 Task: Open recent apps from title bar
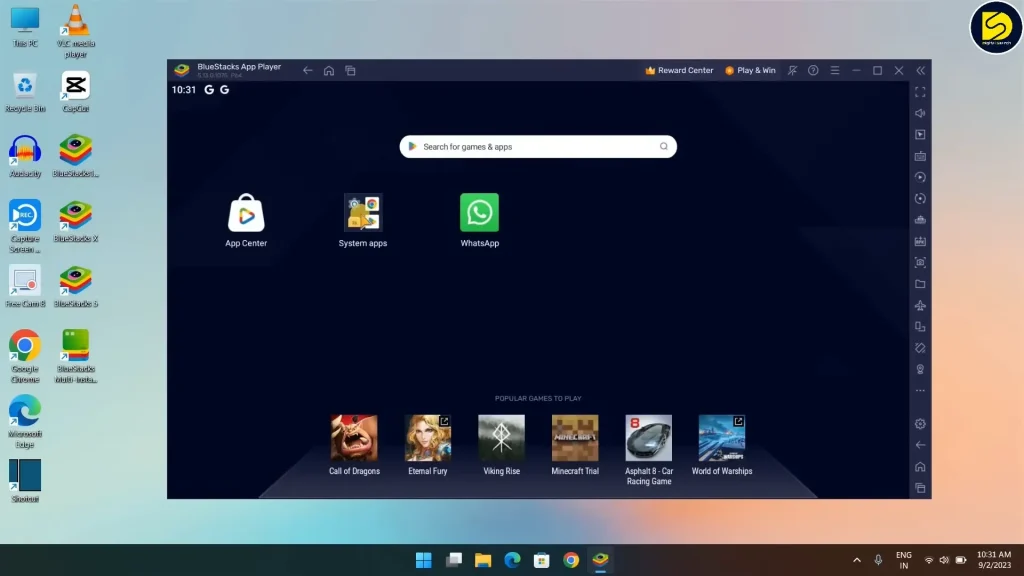click(350, 71)
